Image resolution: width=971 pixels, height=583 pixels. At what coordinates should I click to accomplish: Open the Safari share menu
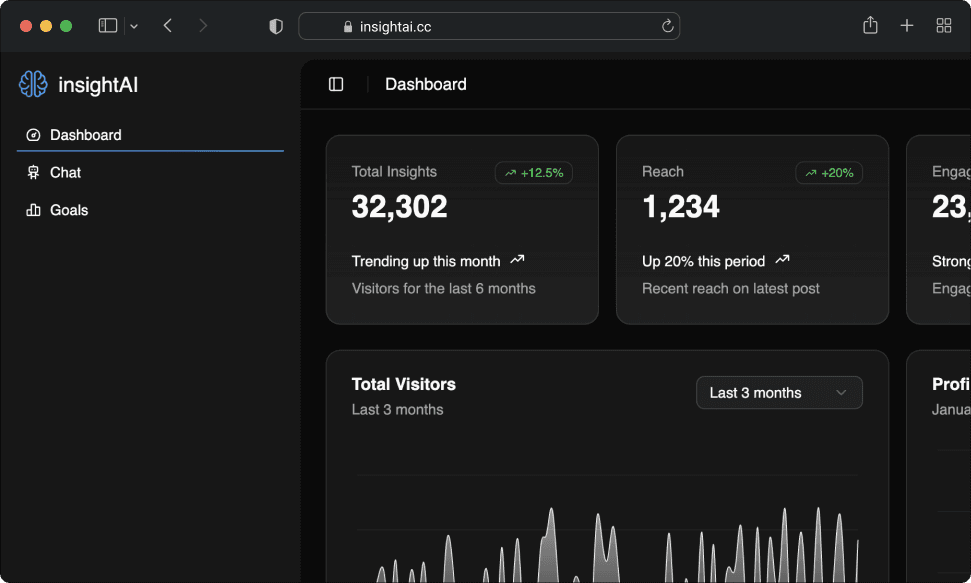coord(870,26)
